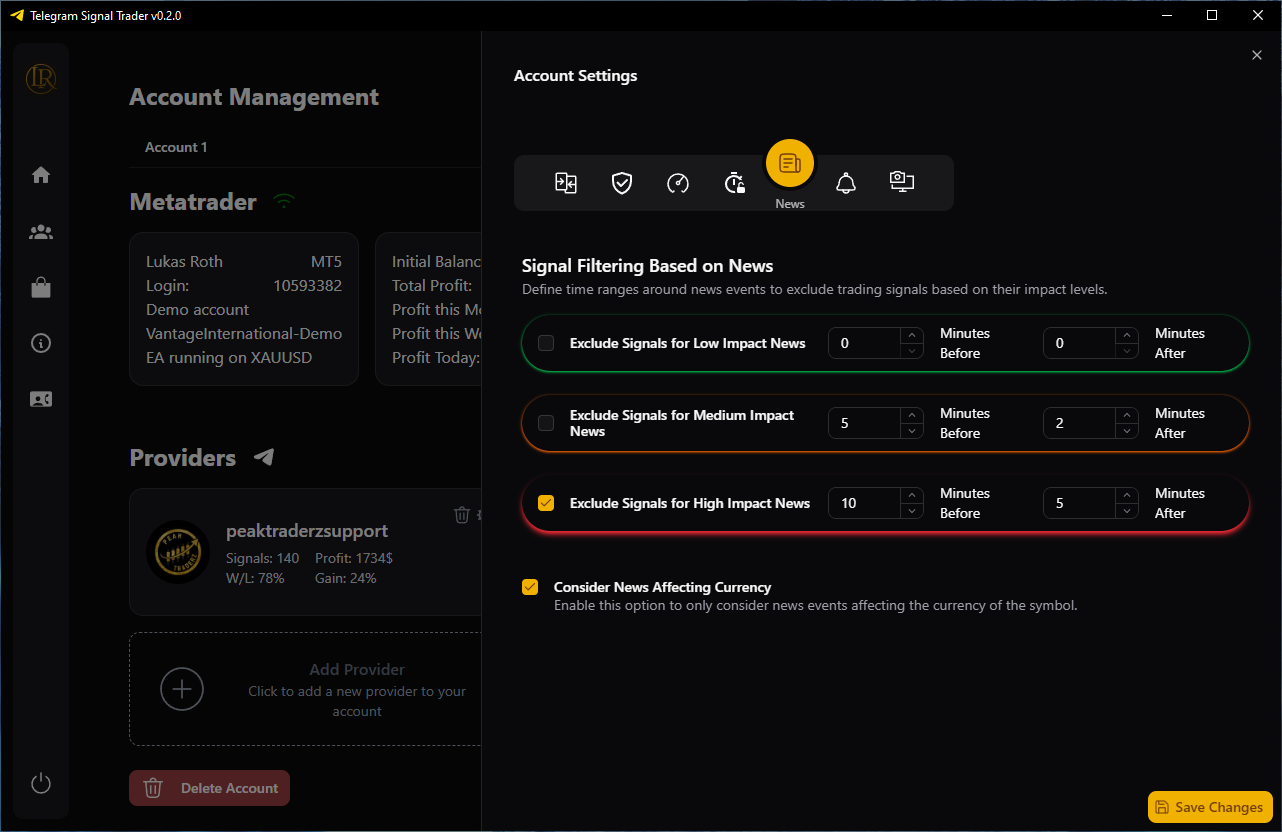Image resolution: width=1282 pixels, height=832 pixels.
Task: Click the app logo in sidebar
Action: point(41,77)
